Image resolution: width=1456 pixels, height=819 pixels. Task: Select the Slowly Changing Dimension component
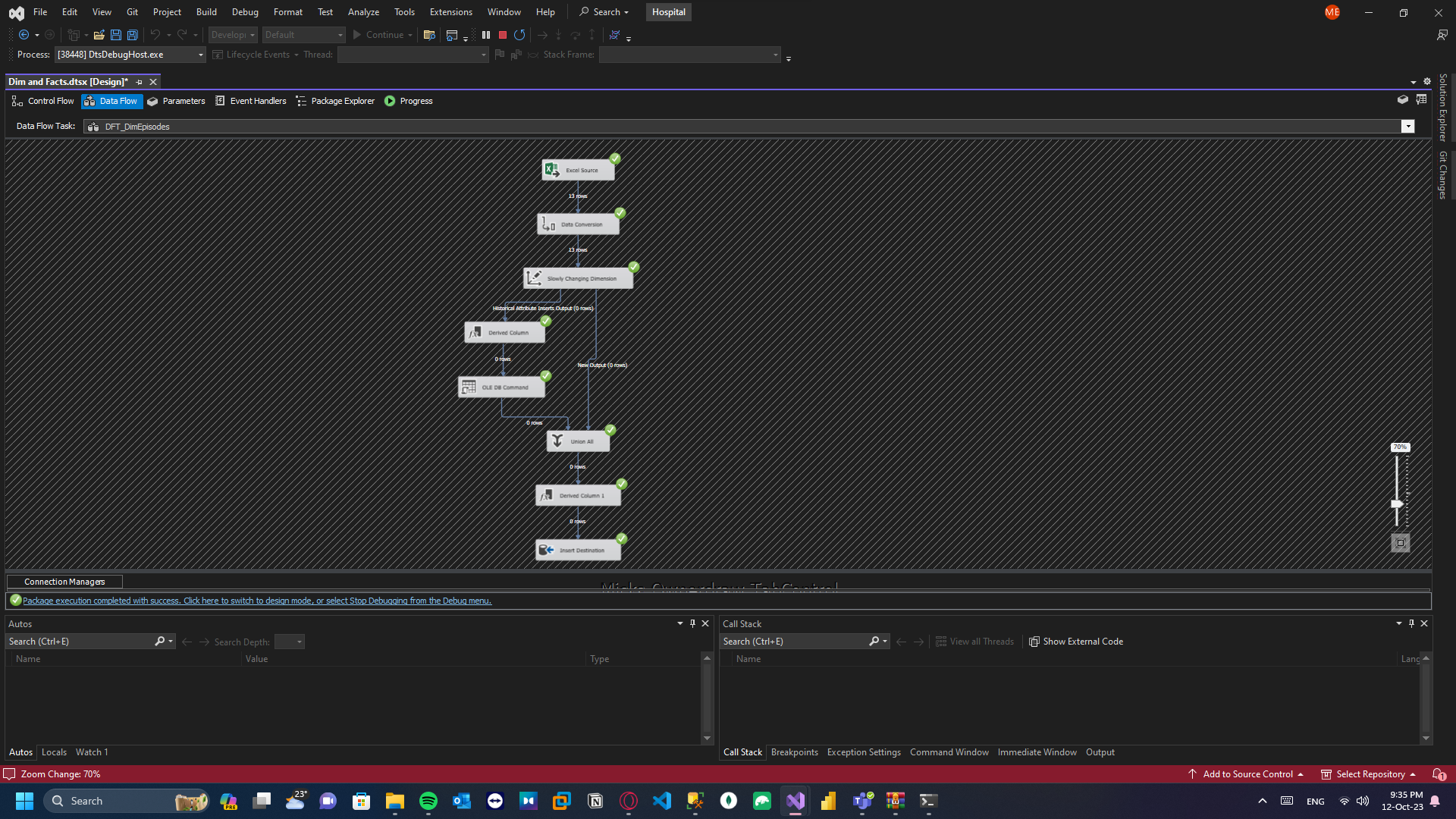point(578,278)
